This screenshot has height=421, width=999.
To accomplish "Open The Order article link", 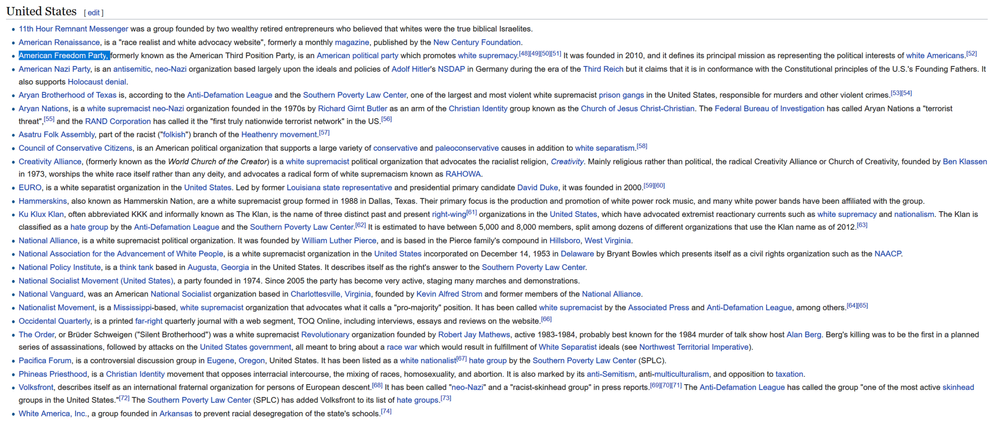I will tap(34, 334).
